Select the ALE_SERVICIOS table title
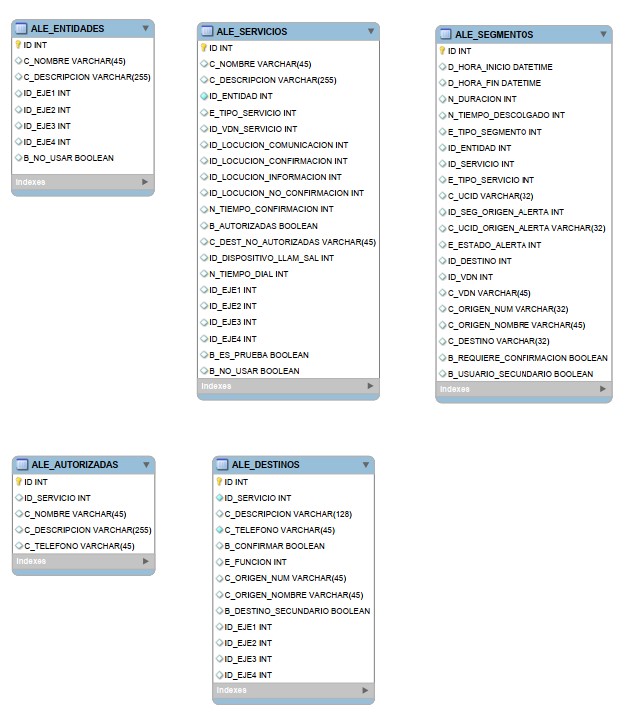631x714 pixels. (252, 31)
